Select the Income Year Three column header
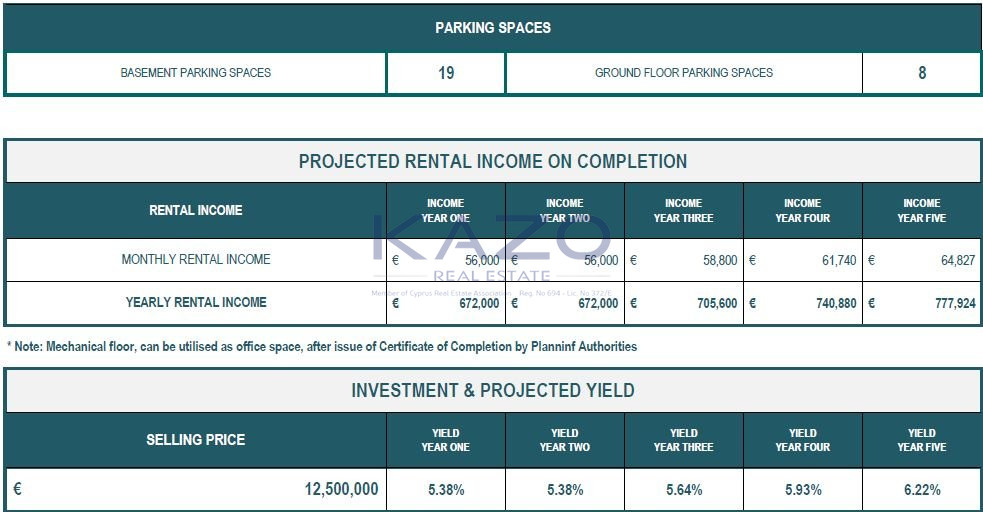This screenshot has height=512, width=983. (x=684, y=210)
